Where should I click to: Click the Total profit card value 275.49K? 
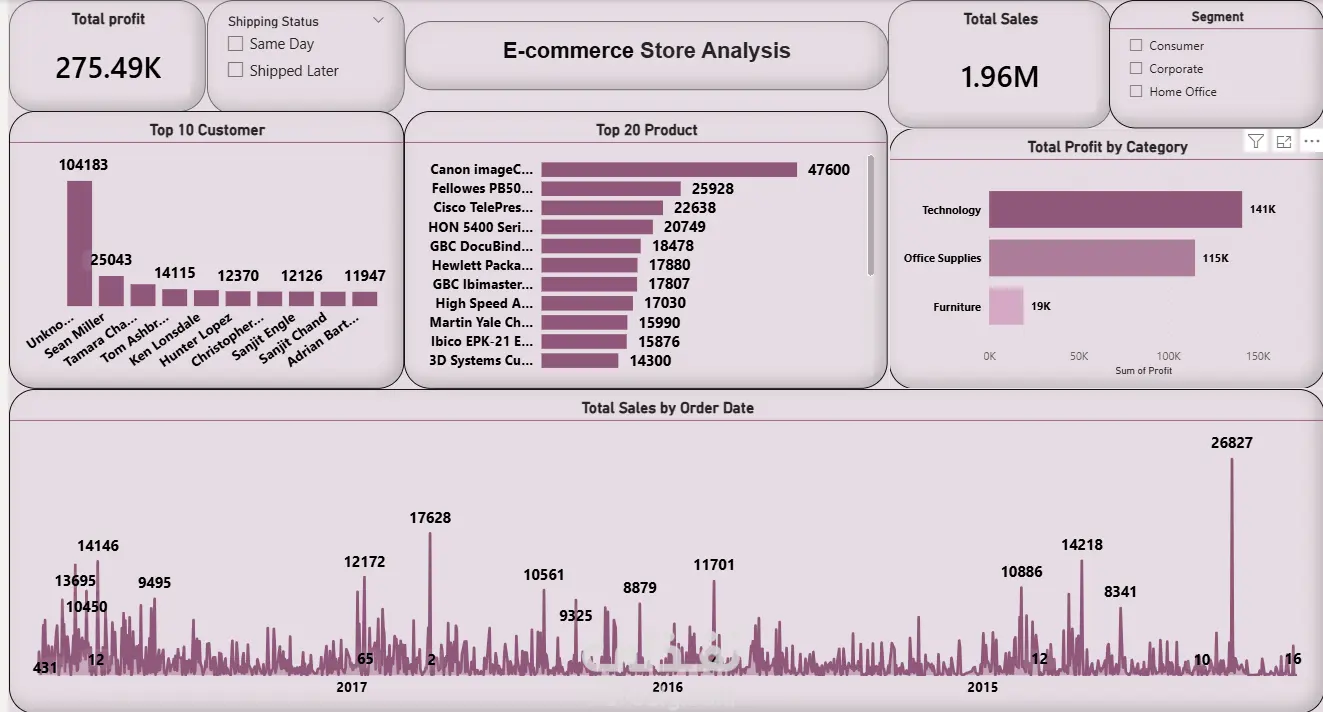[108, 67]
